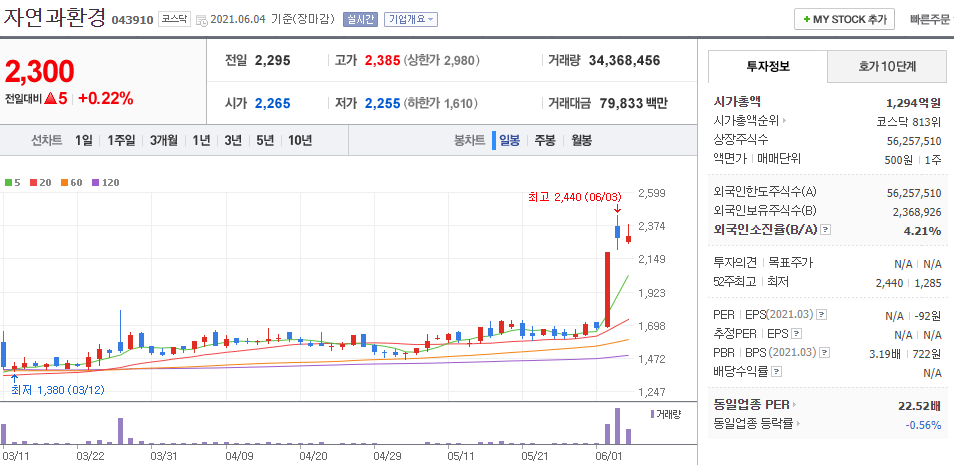
Task: Select the 5년 line chart period
Action: [x=265, y=141]
